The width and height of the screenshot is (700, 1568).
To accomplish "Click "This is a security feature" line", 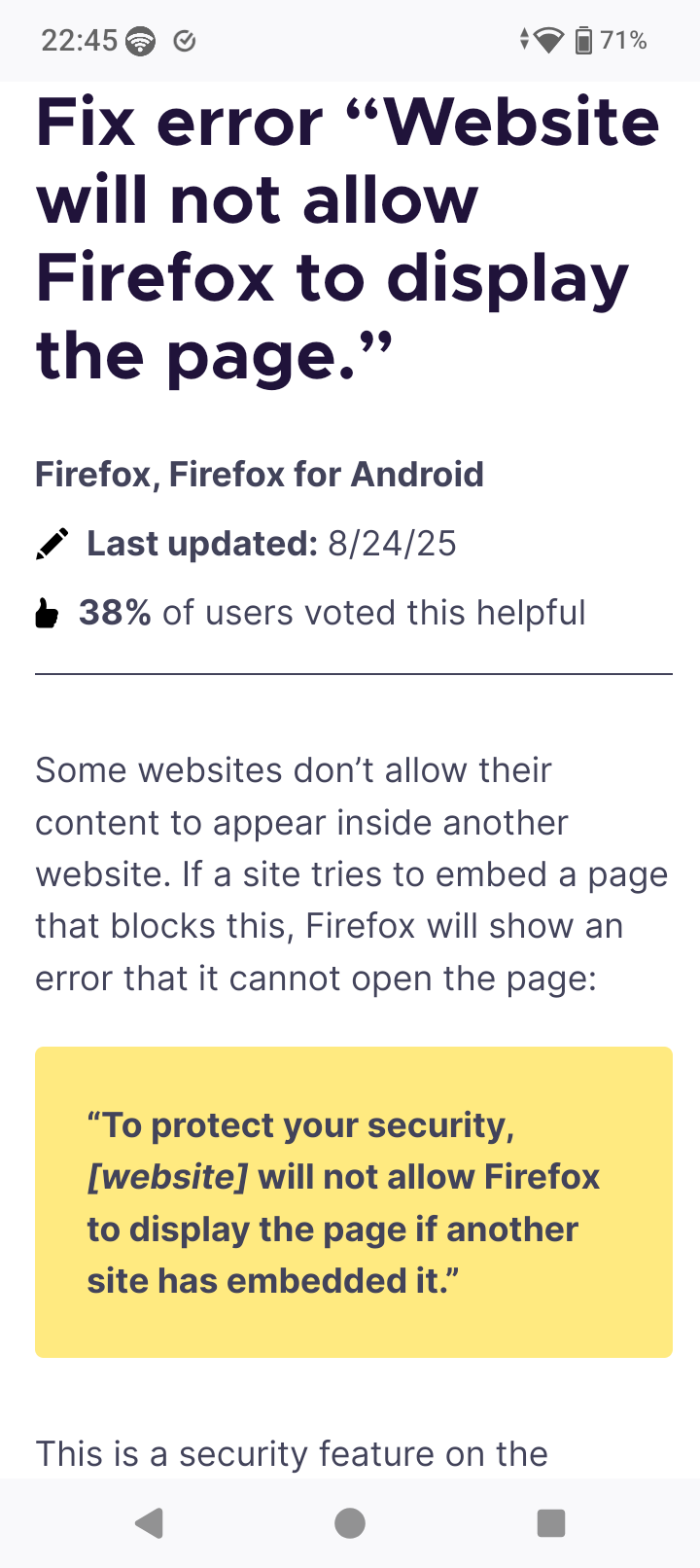I will [x=292, y=1454].
